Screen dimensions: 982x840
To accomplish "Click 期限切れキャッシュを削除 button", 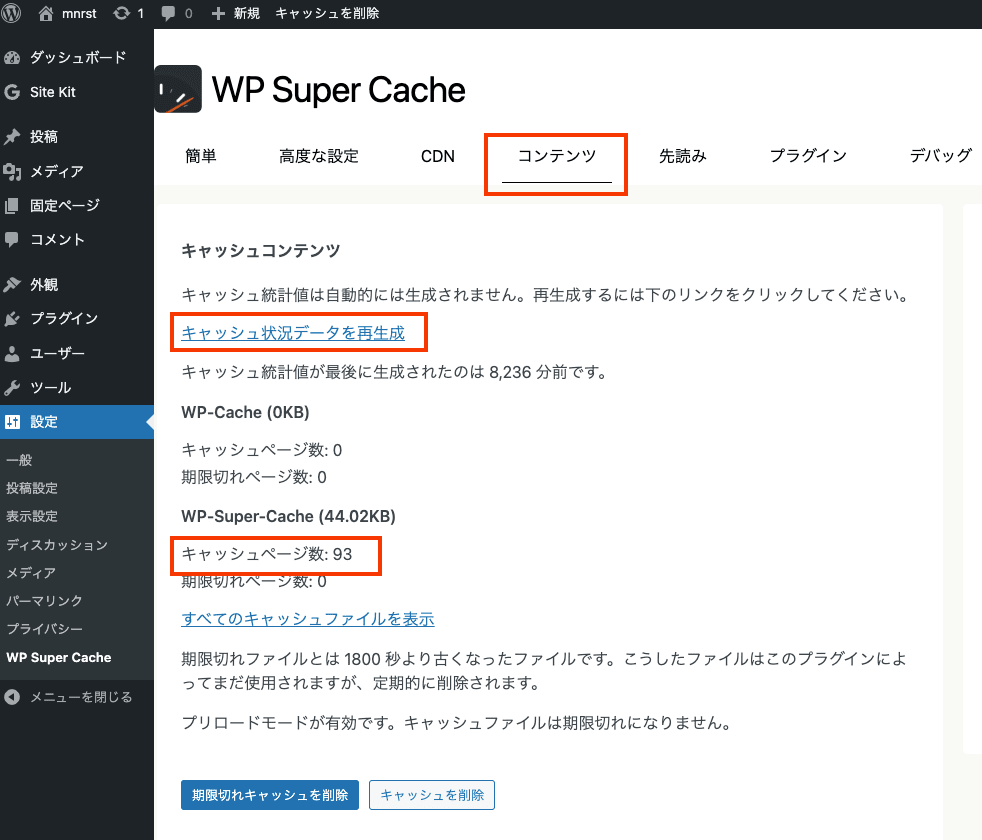I will (270, 795).
